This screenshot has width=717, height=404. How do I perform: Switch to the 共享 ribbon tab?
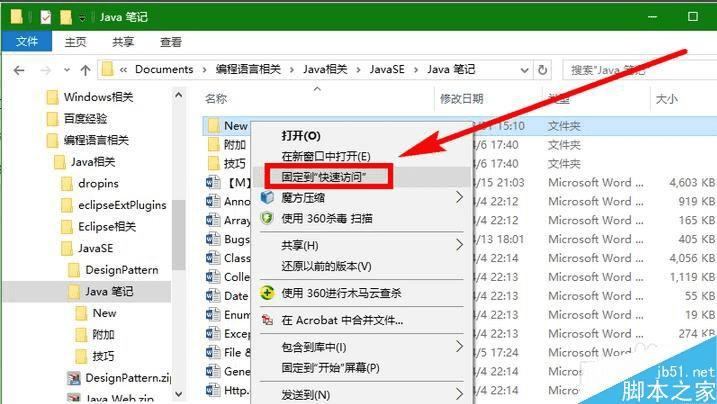123,42
